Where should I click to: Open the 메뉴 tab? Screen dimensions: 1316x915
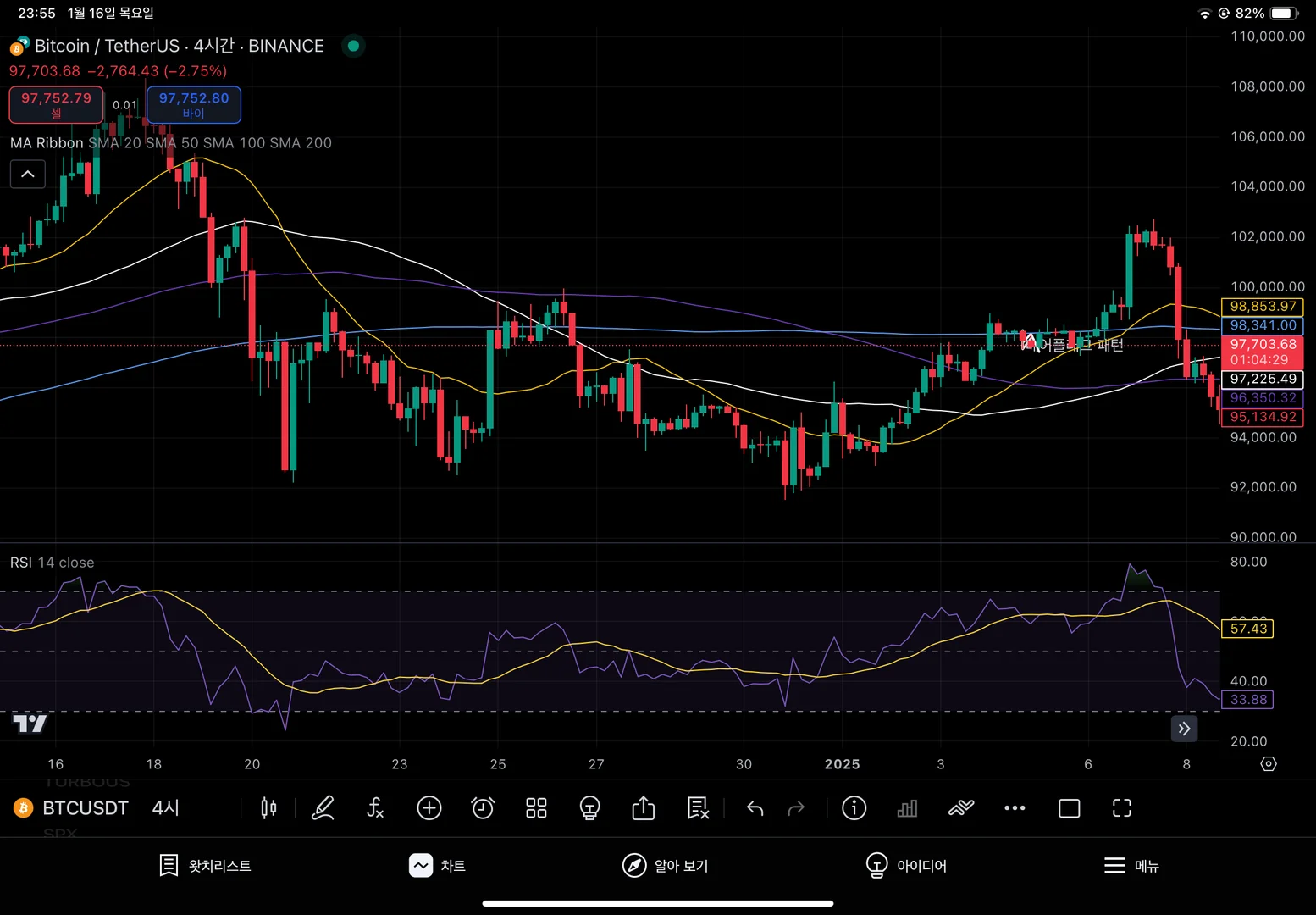tap(1131, 865)
